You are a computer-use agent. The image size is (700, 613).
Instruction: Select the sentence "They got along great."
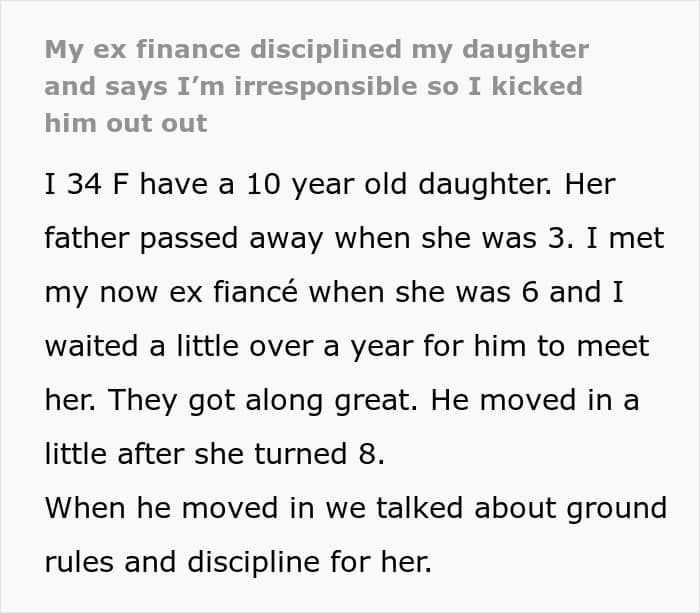(263, 401)
